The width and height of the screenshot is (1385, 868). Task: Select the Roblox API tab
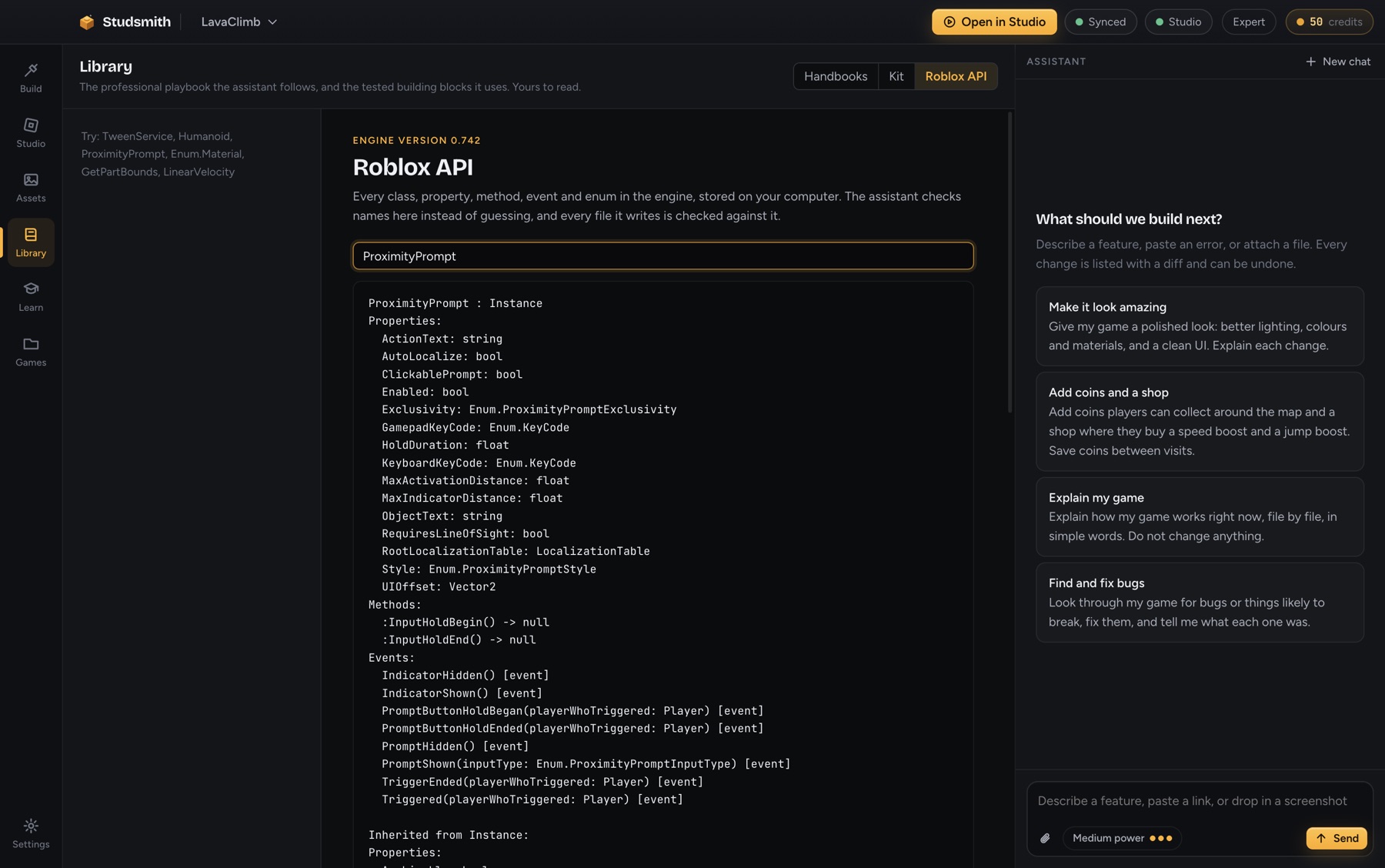pos(956,76)
